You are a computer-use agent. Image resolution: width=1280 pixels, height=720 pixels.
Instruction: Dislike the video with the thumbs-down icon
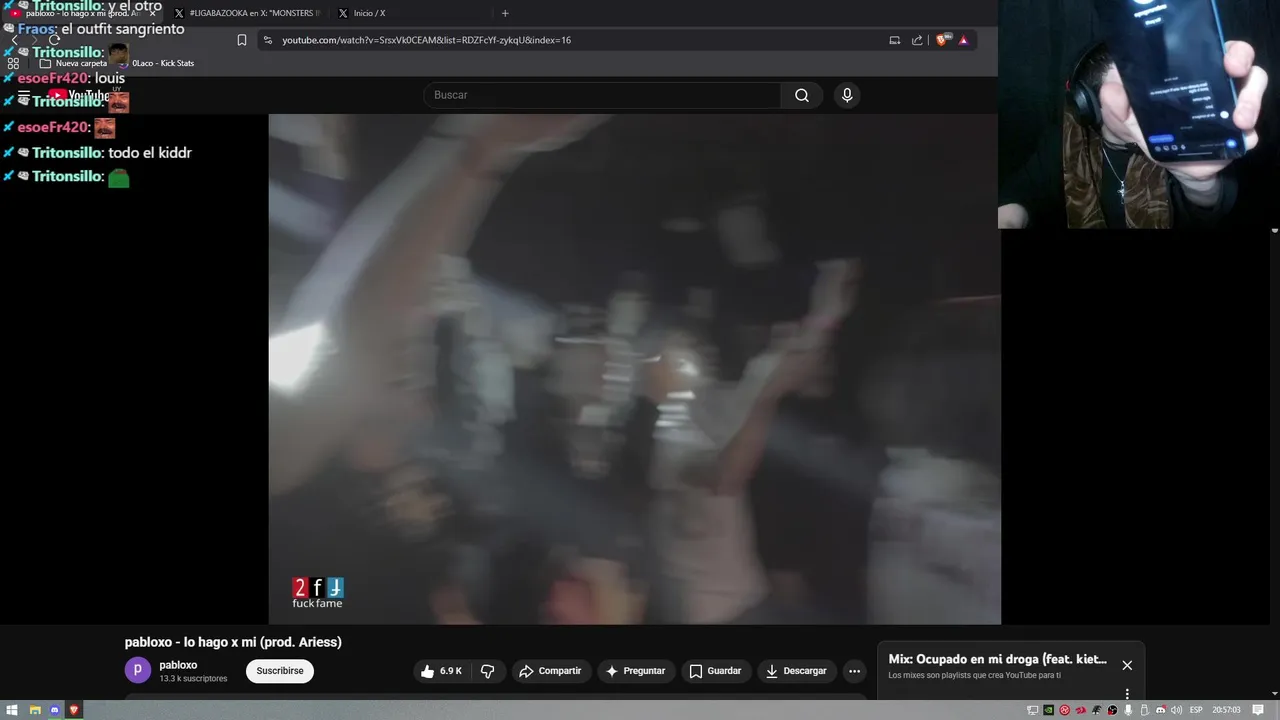pyautogui.click(x=488, y=671)
